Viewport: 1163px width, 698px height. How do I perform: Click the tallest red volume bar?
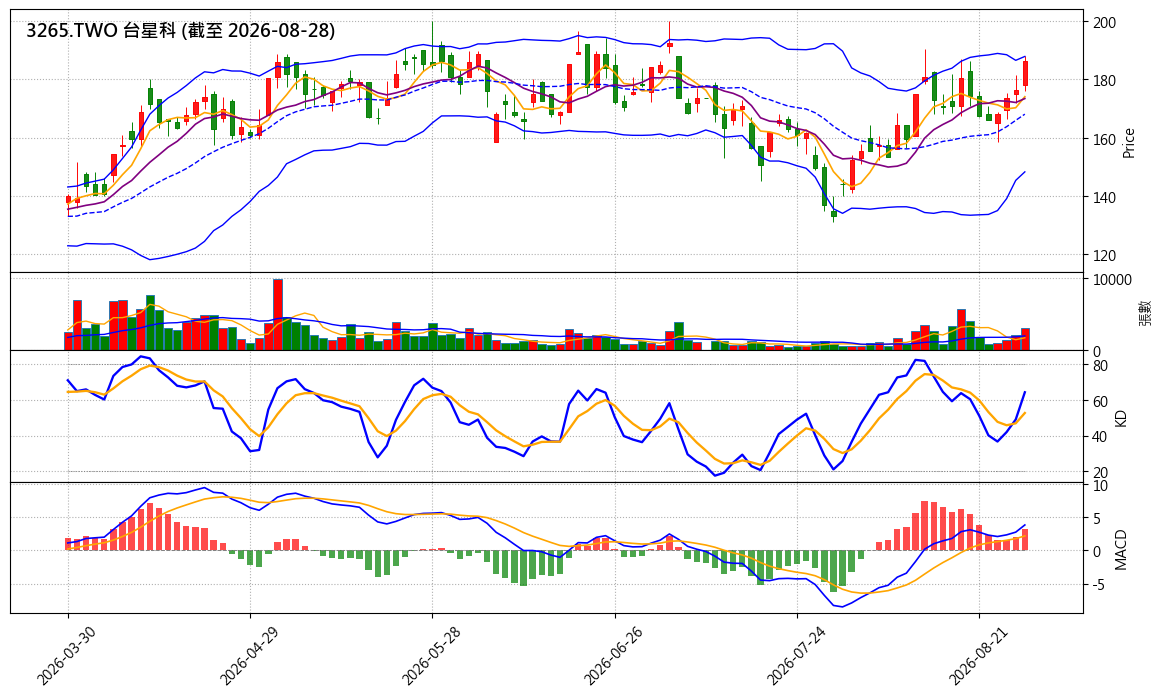click(278, 315)
